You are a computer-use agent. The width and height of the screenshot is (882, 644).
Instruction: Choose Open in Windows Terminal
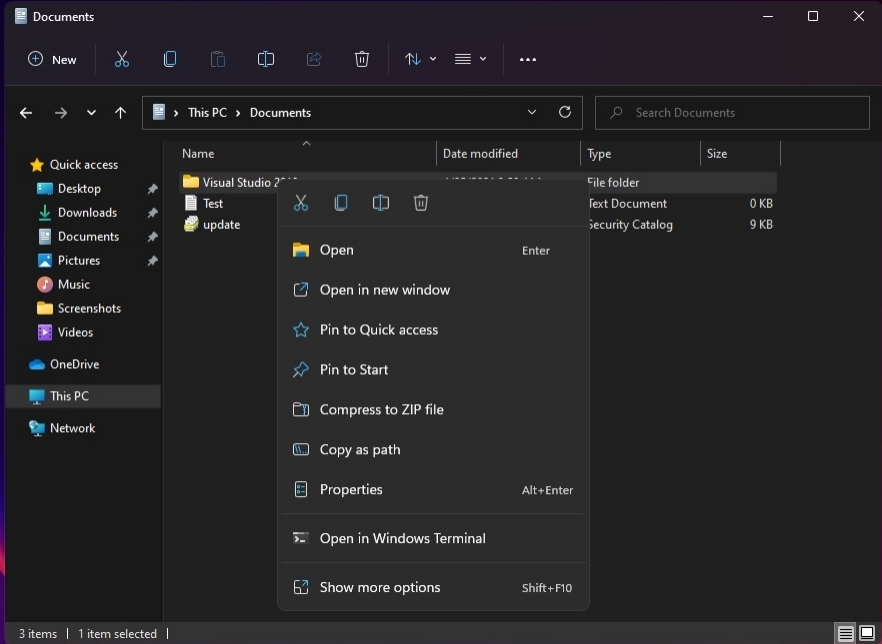tap(433, 539)
